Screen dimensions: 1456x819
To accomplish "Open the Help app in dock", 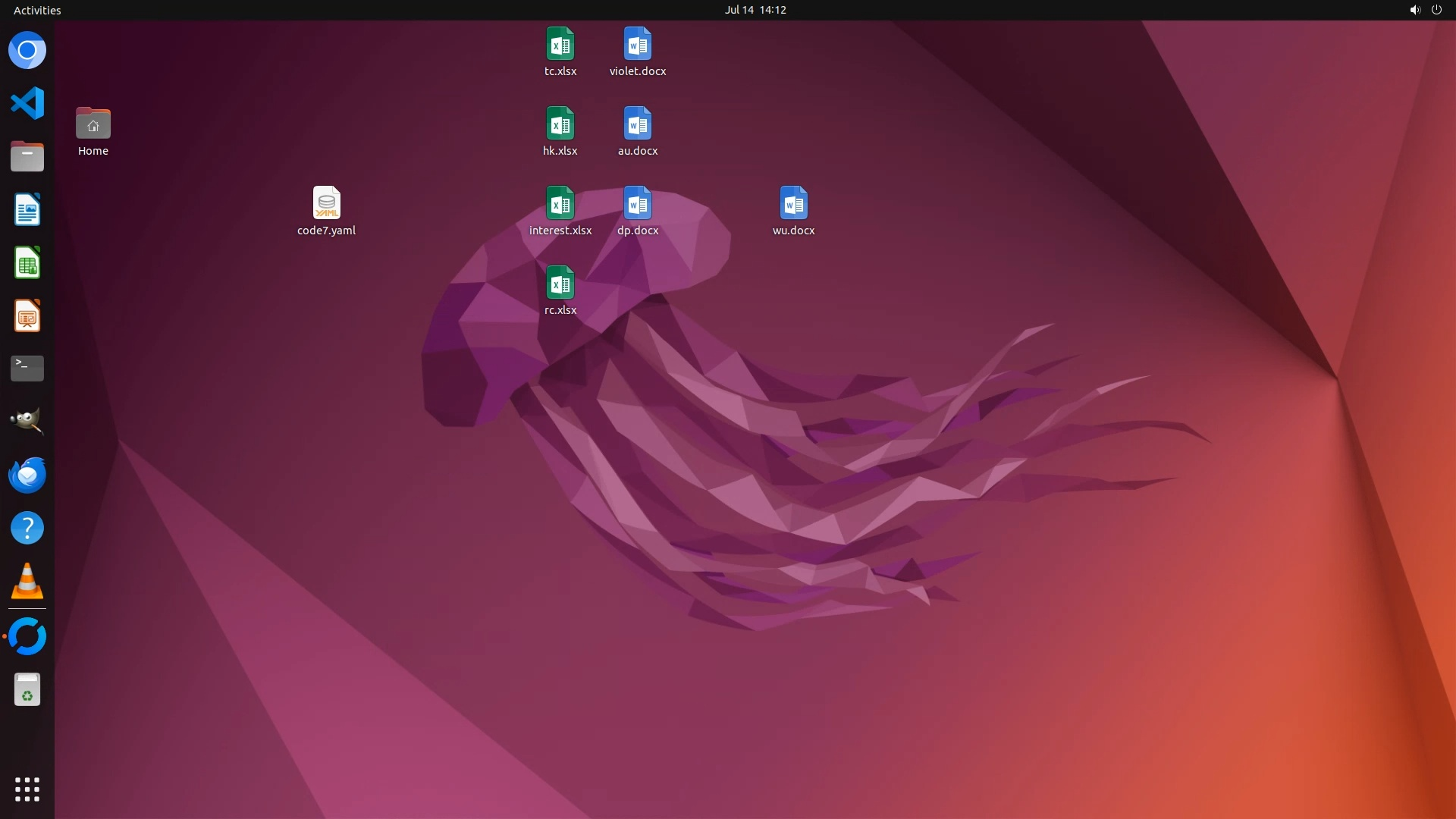I will (27, 528).
